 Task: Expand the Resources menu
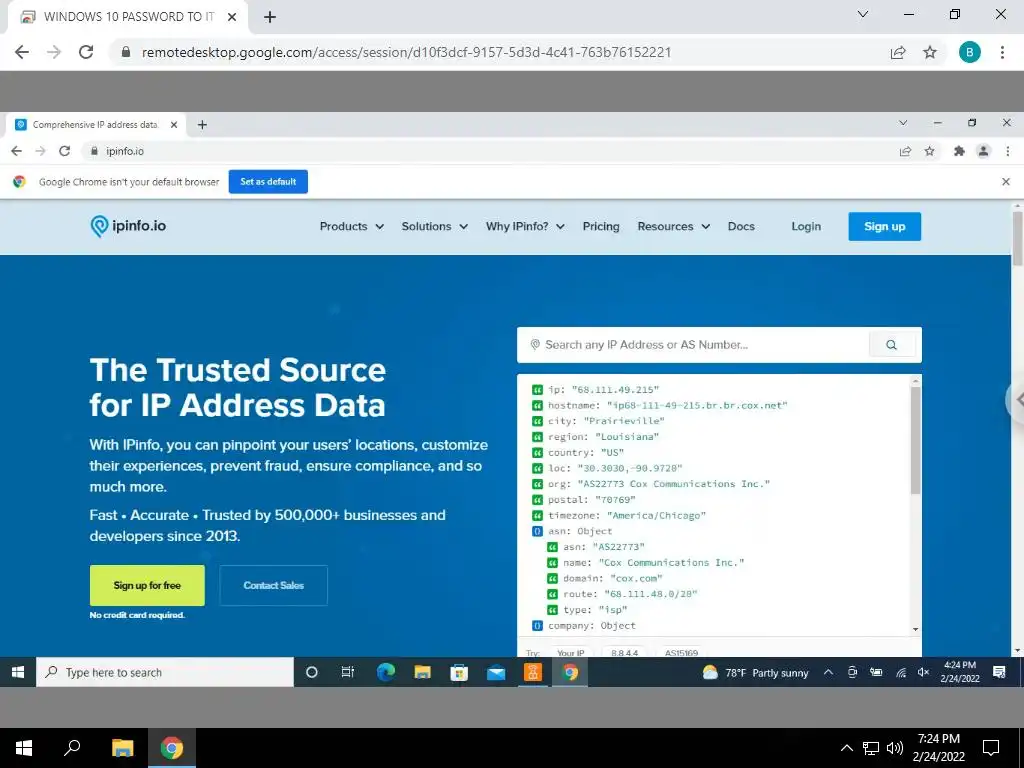pyautogui.click(x=673, y=227)
